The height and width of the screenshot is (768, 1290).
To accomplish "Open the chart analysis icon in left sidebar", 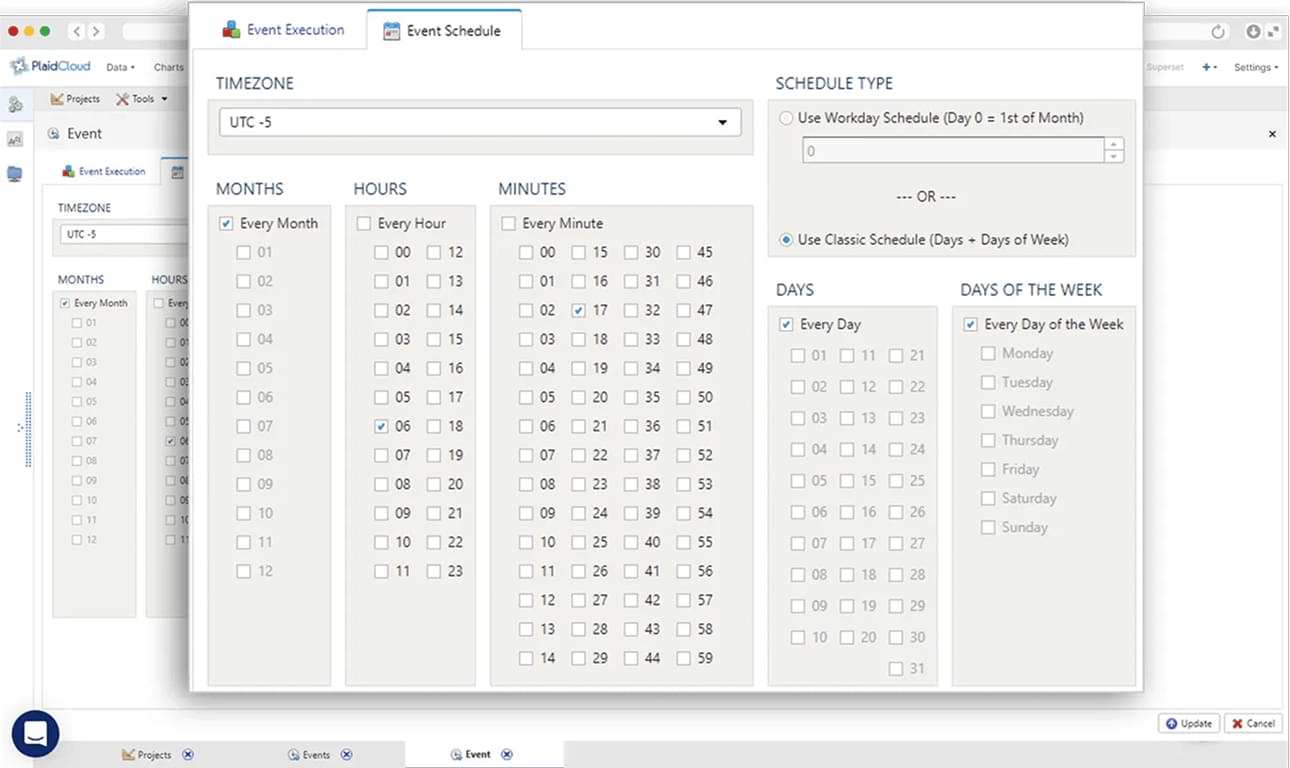I will tap(15, 140).
